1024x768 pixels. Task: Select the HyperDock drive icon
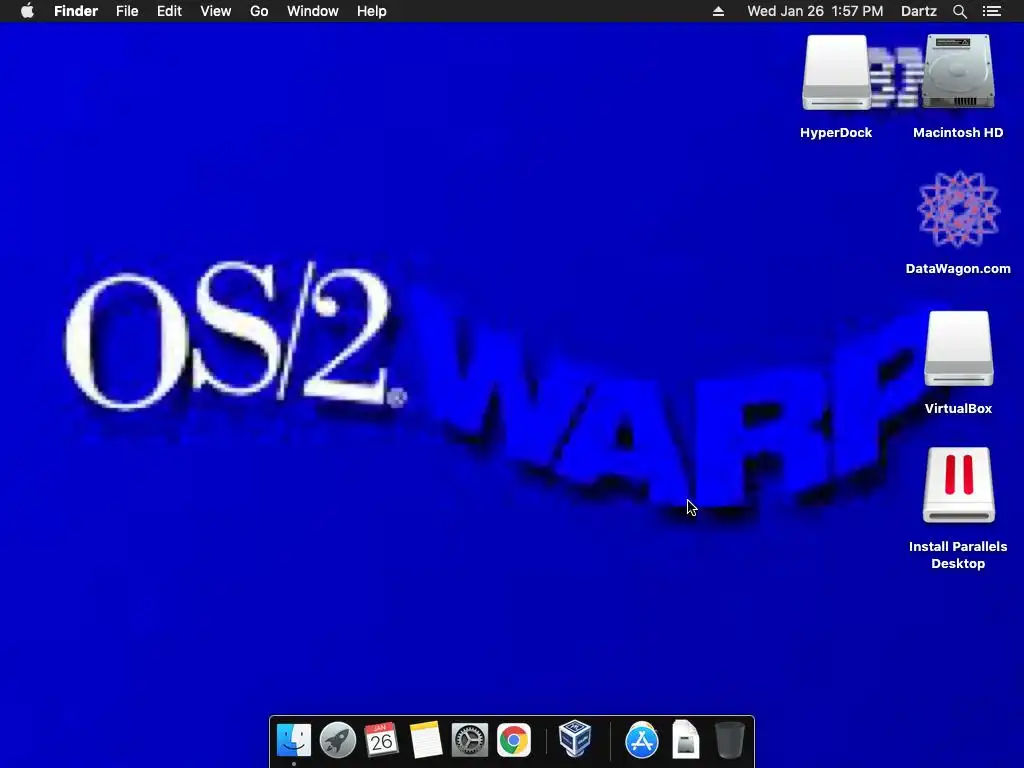pos(836,72)
